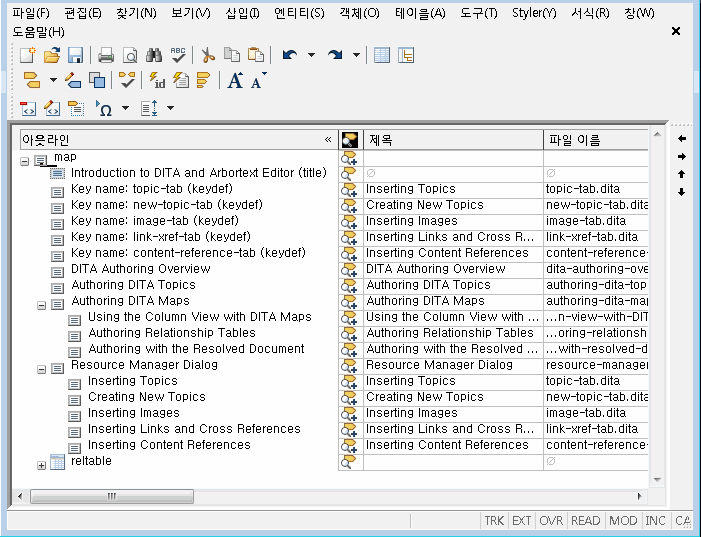Click the 제목 column header

pos(453,140)
